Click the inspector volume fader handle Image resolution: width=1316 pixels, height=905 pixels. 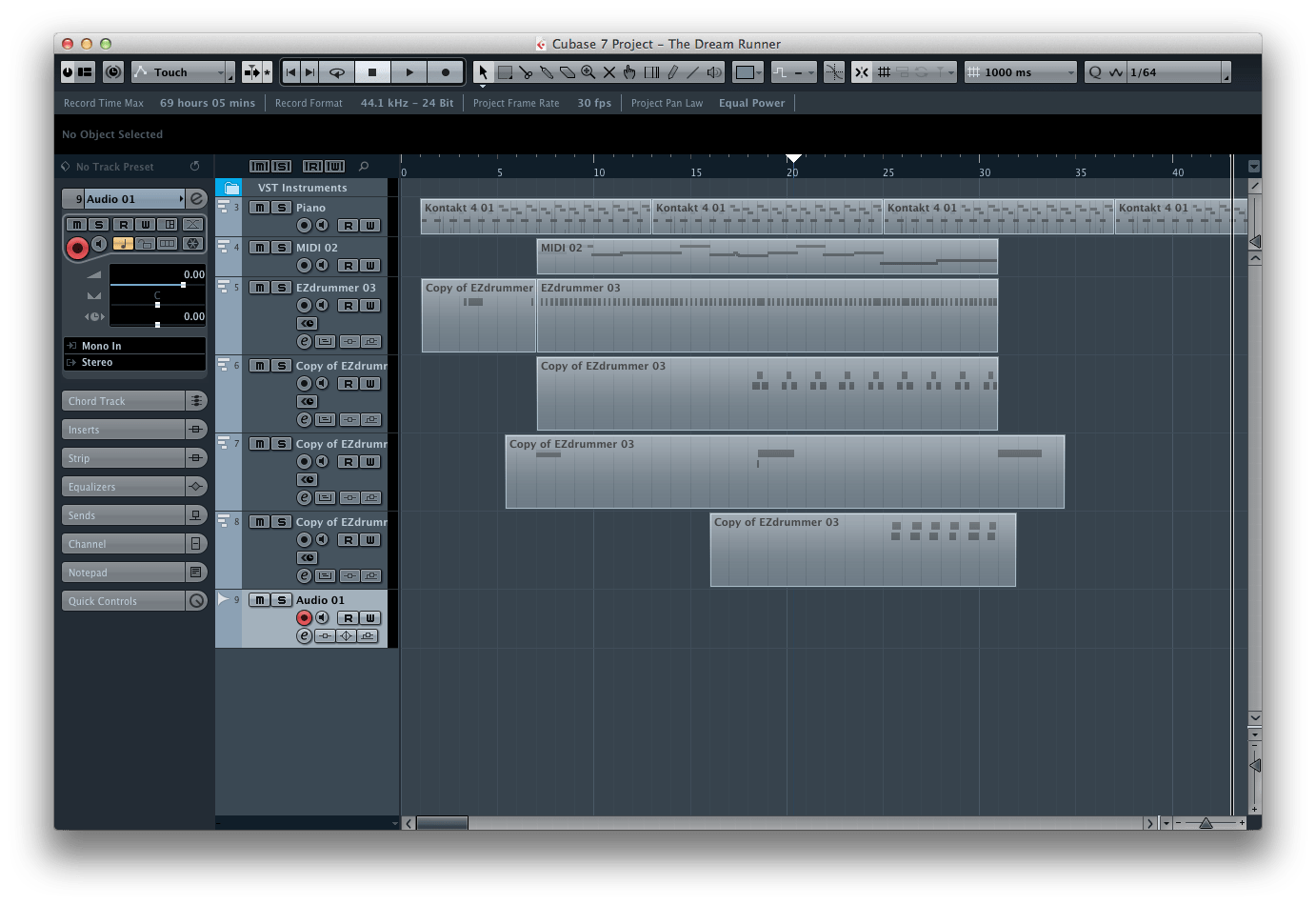[x=183, y=285]
